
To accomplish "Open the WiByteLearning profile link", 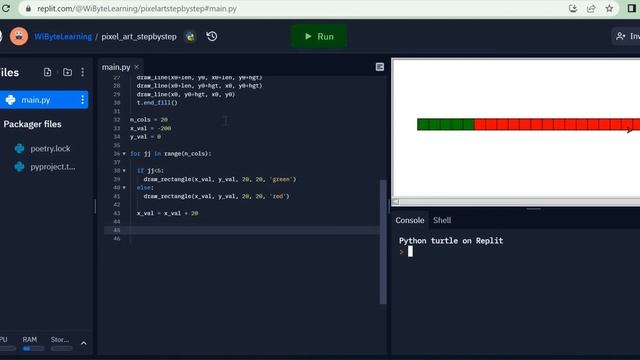I will tap(63, 36).
